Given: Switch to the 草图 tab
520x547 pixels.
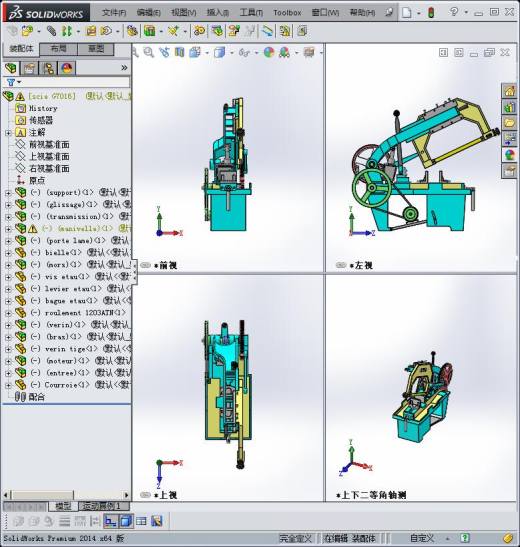Looking at the screenshot, I should click(x=96, y=49).
